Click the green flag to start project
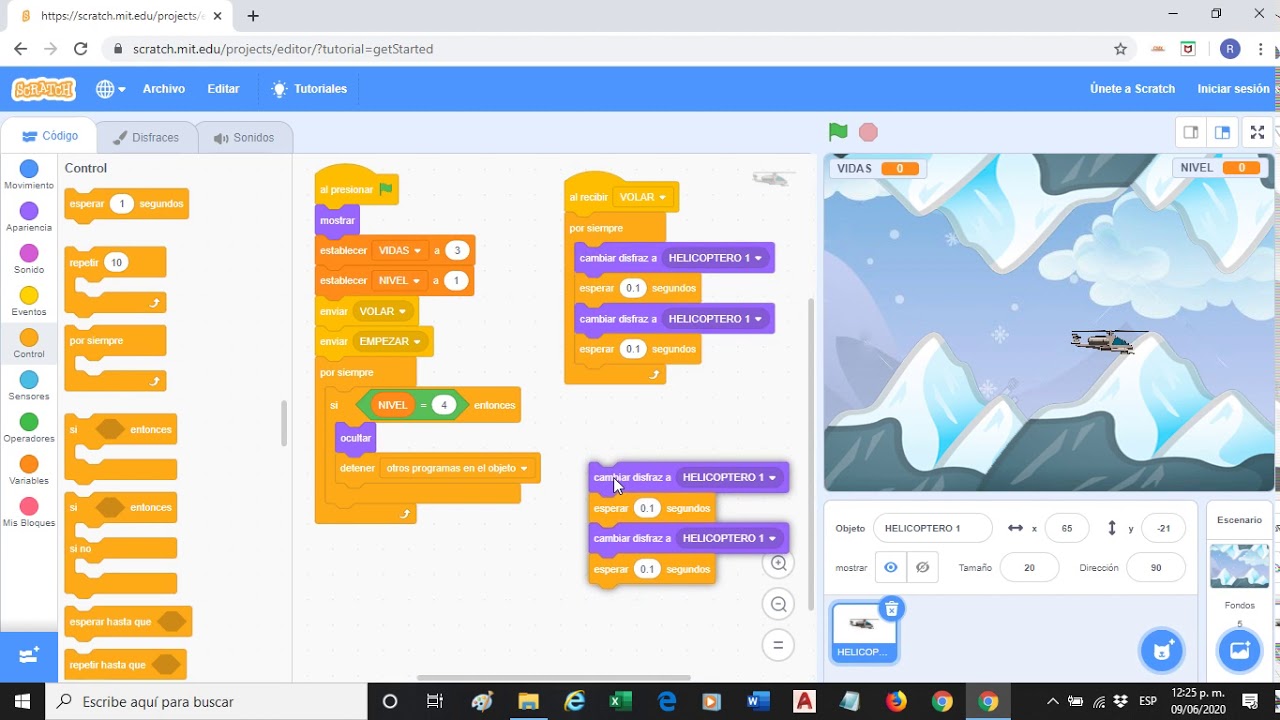Screen dimensions: 1280x720 coord(838,132)
